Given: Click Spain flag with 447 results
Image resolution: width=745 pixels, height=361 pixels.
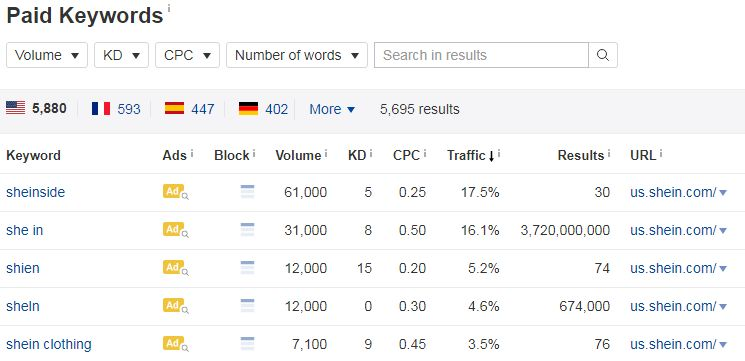Looking at the screenshot, I should (174, 108).
